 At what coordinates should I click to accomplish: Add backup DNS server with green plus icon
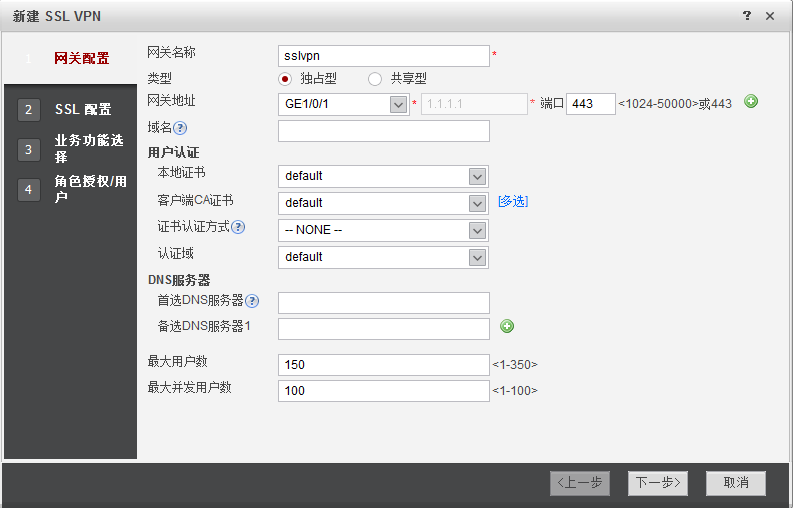coord(507,326)
